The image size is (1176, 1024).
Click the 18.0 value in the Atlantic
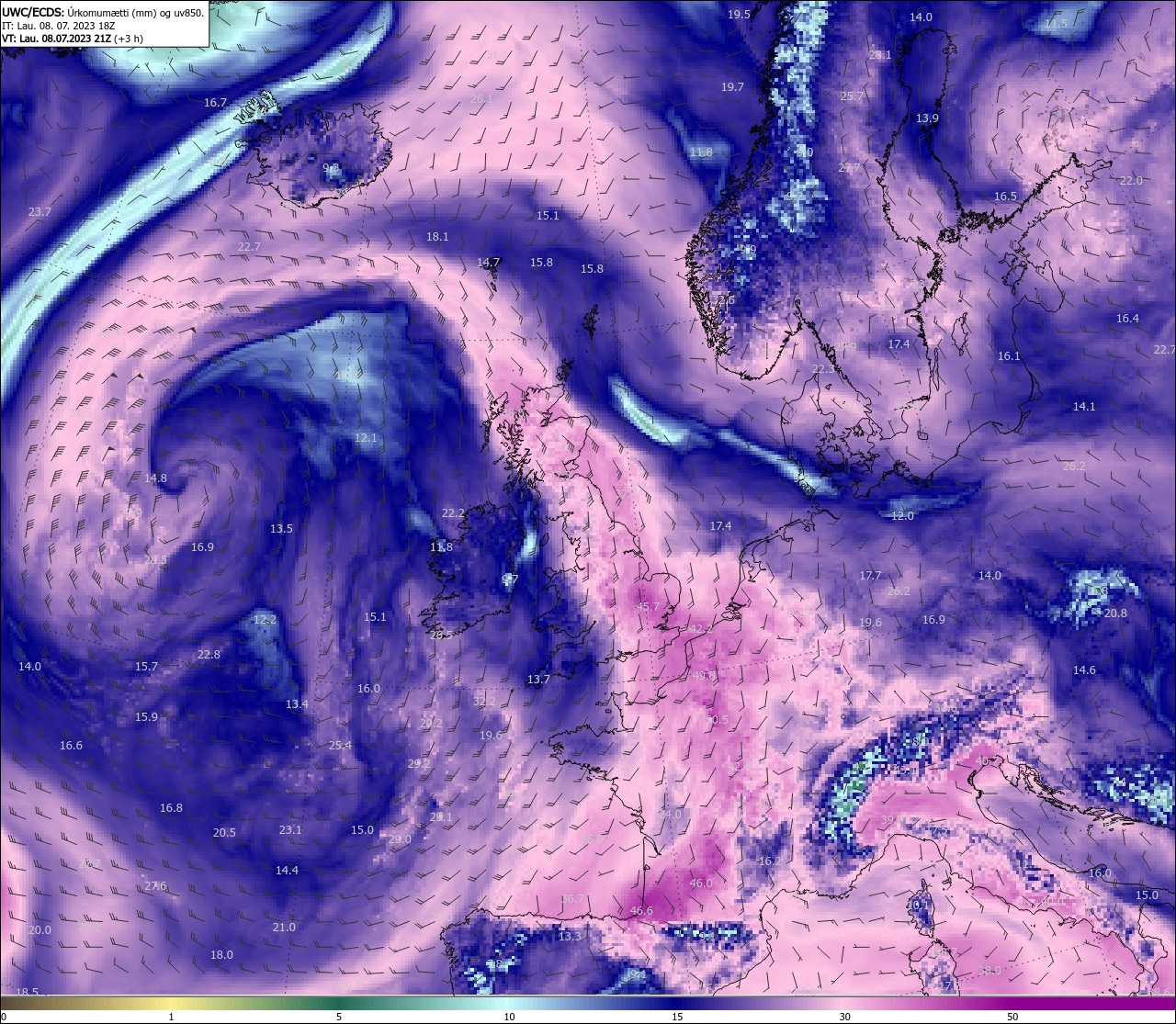pyautogui.click(x=221, y=955)
